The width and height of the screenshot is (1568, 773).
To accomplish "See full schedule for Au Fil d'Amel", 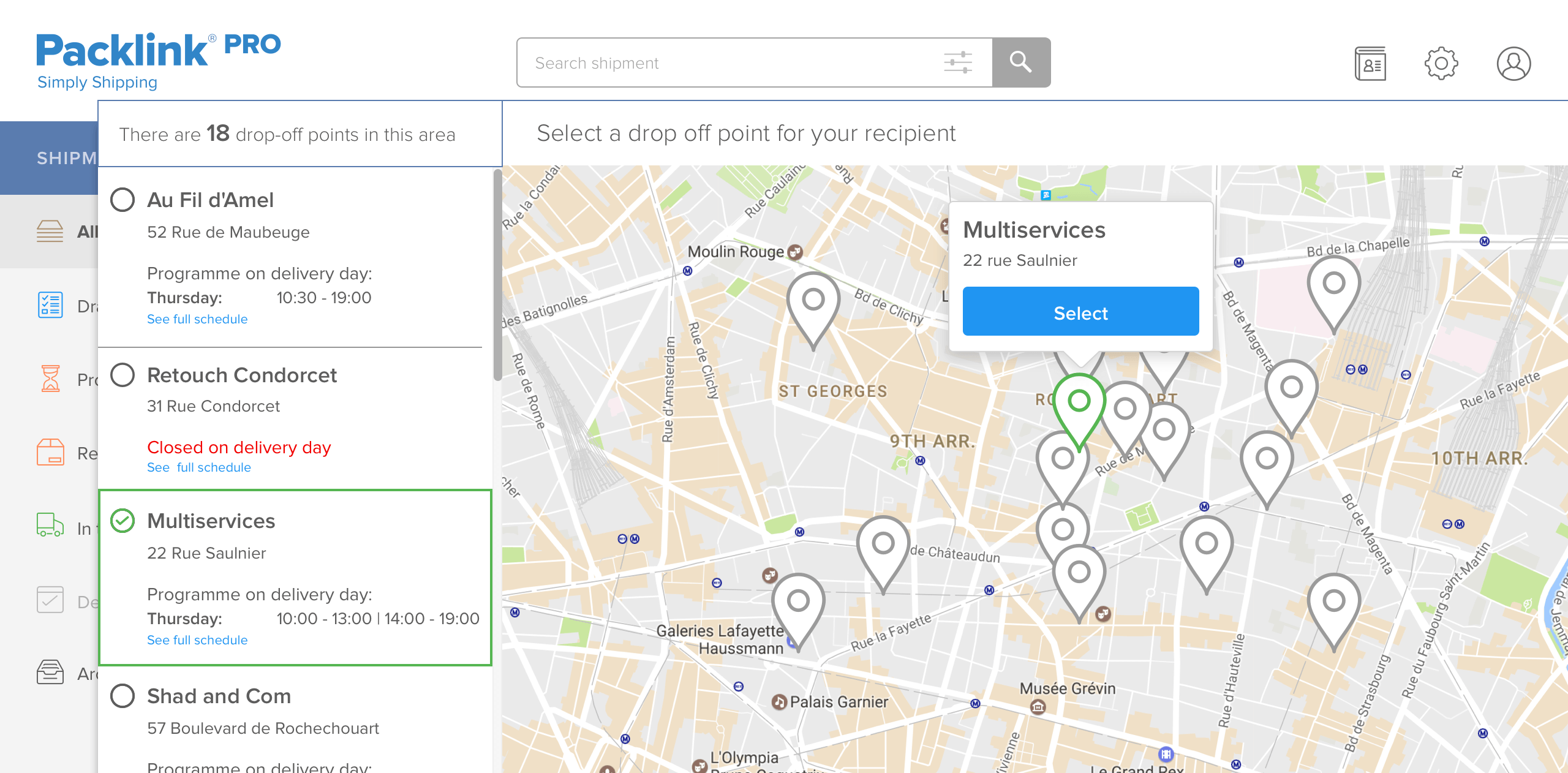I will pyautogui.click(x=197, y=319).
